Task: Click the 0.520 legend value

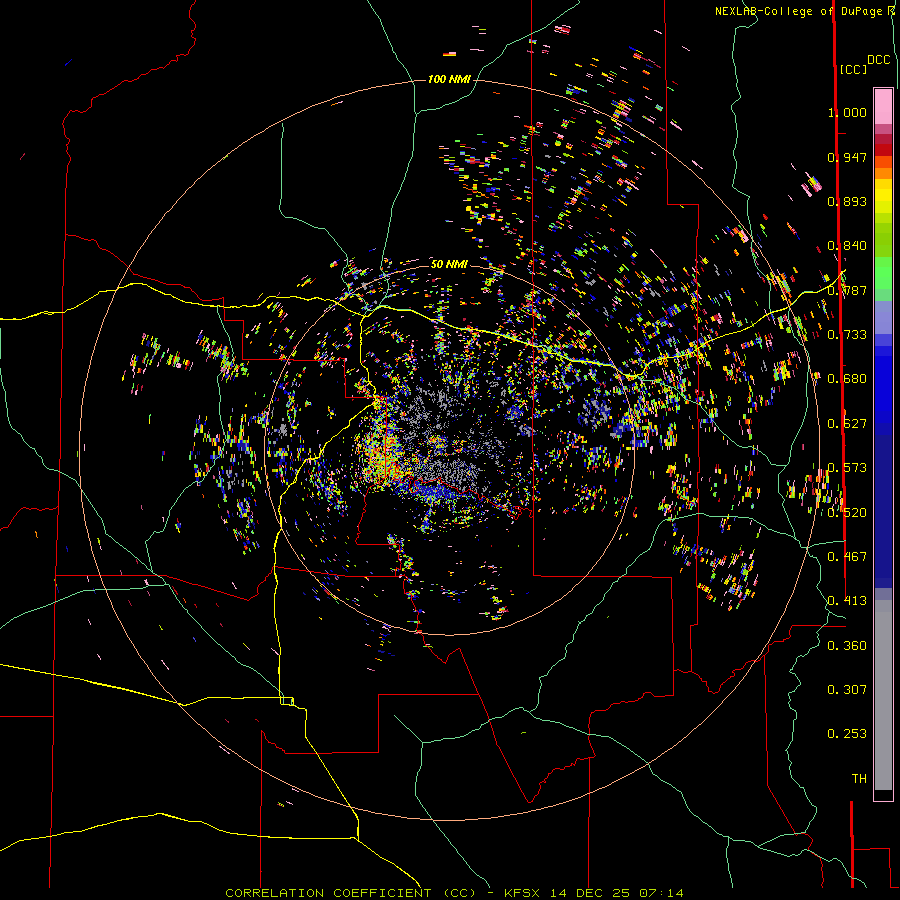Action: 847,513
